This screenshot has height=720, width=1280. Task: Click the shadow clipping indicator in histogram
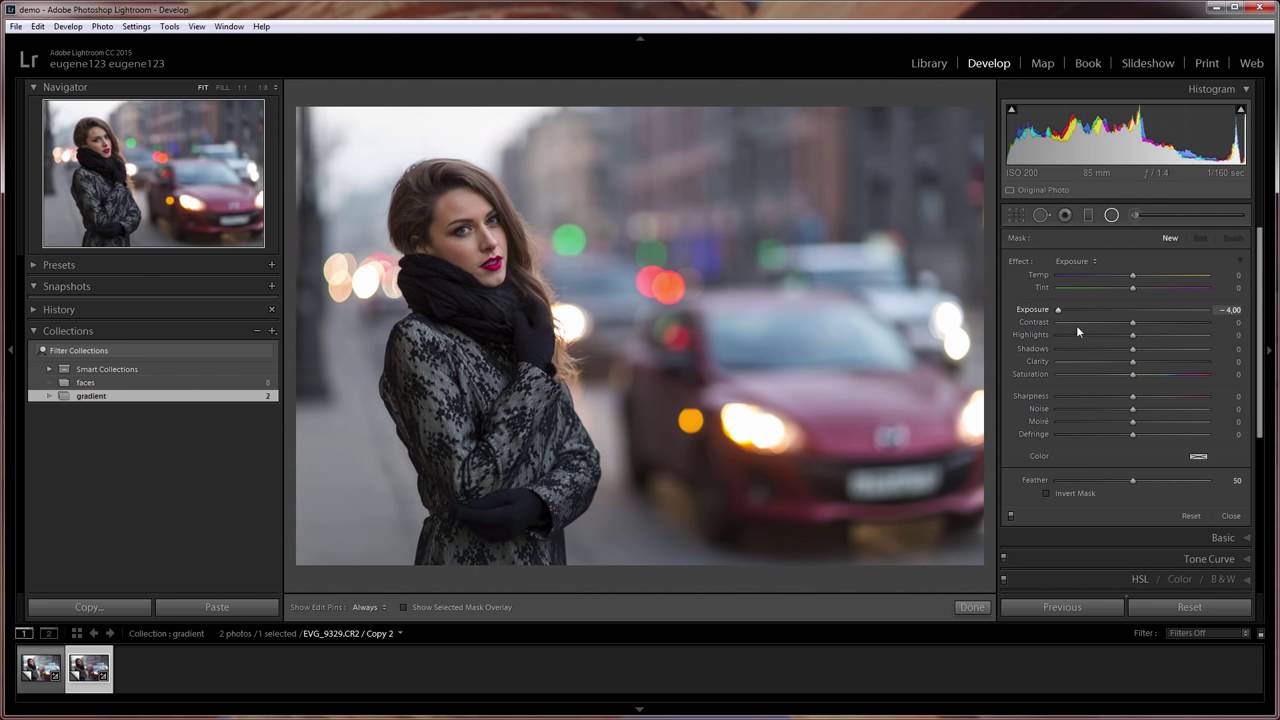click(x=1011, y=110)
